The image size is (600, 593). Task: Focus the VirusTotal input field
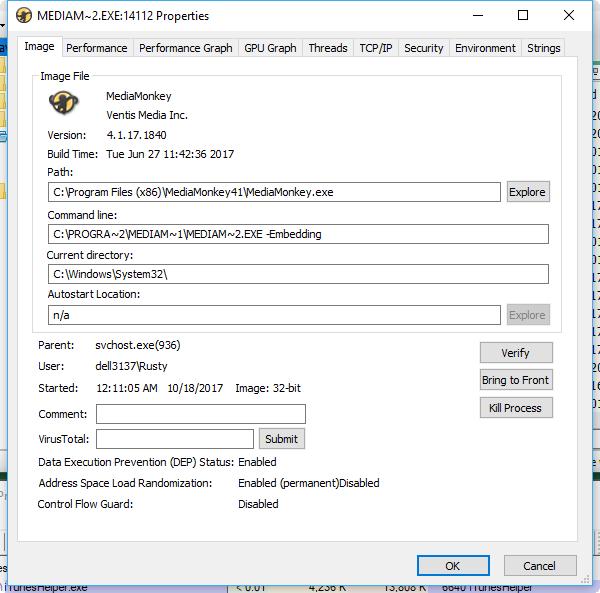(x=175, y=438)
